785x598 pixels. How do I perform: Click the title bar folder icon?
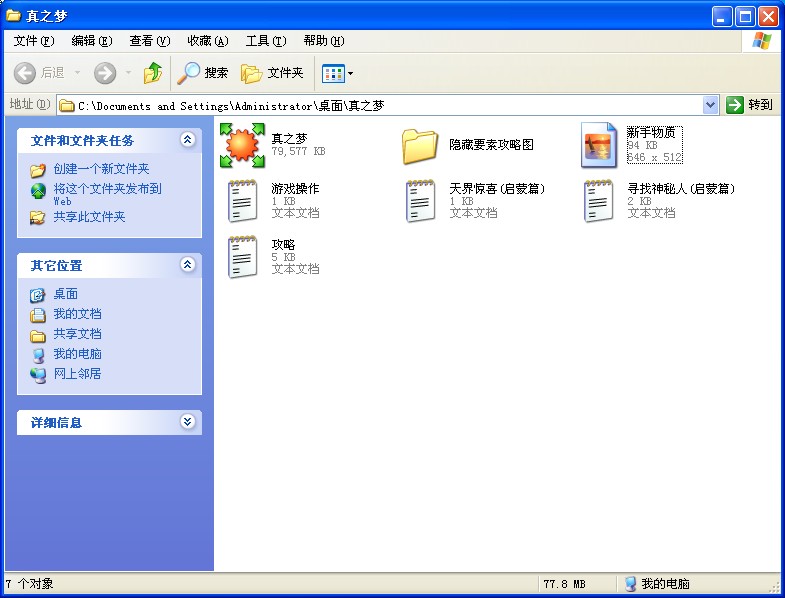click(x=13, y=16)
